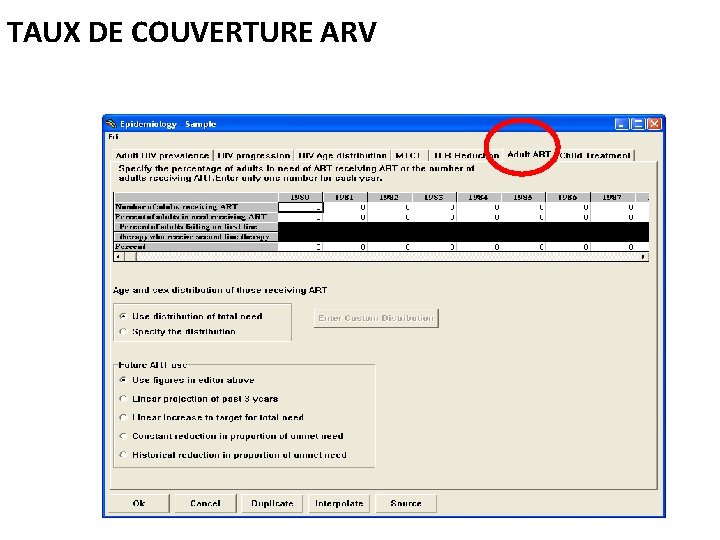
Task: Minimize the Epidemiology Sample window
Action: pyautogui.click(x=621, y=124)
